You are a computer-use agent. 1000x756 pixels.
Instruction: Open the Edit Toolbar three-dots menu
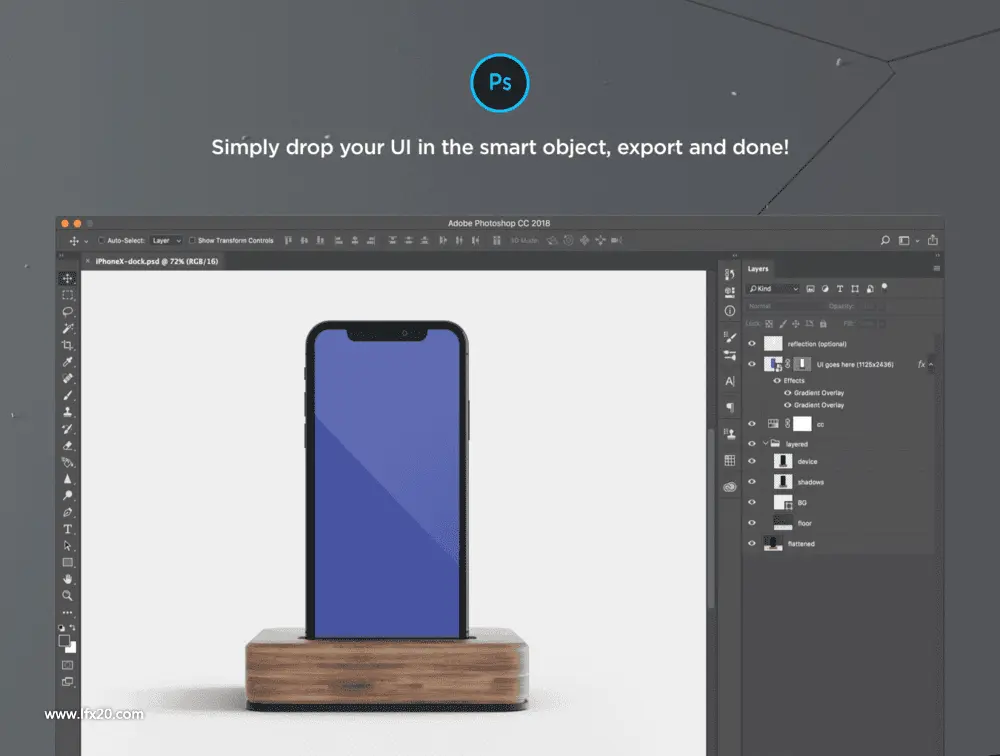(x=67, y=612)
